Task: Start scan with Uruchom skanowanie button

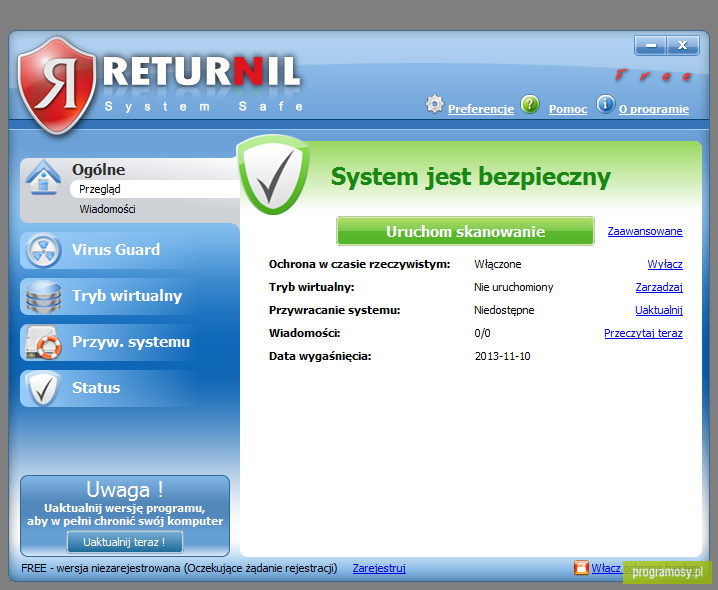Action: 465,231
